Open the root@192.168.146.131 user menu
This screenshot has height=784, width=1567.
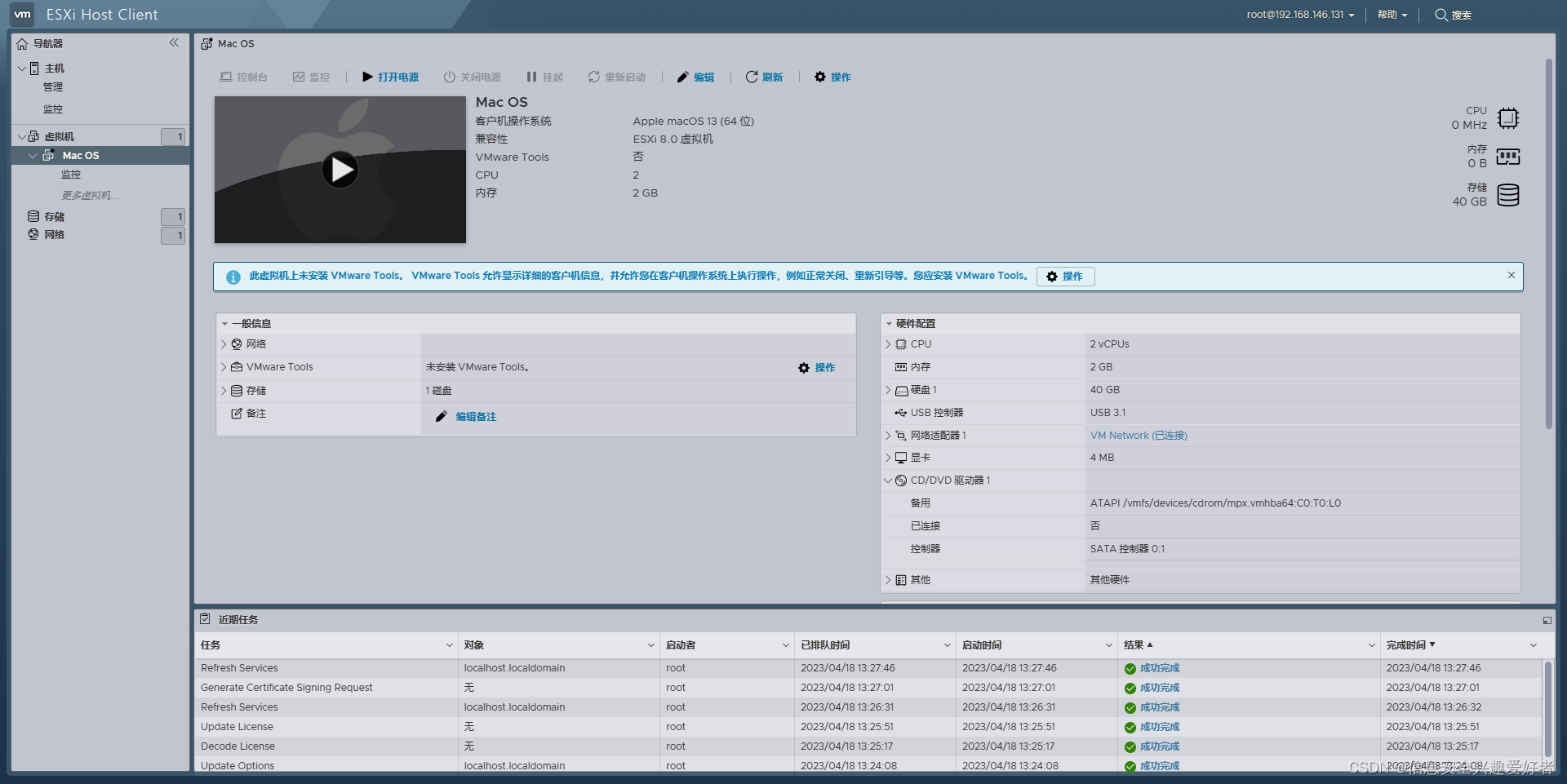1300,15
